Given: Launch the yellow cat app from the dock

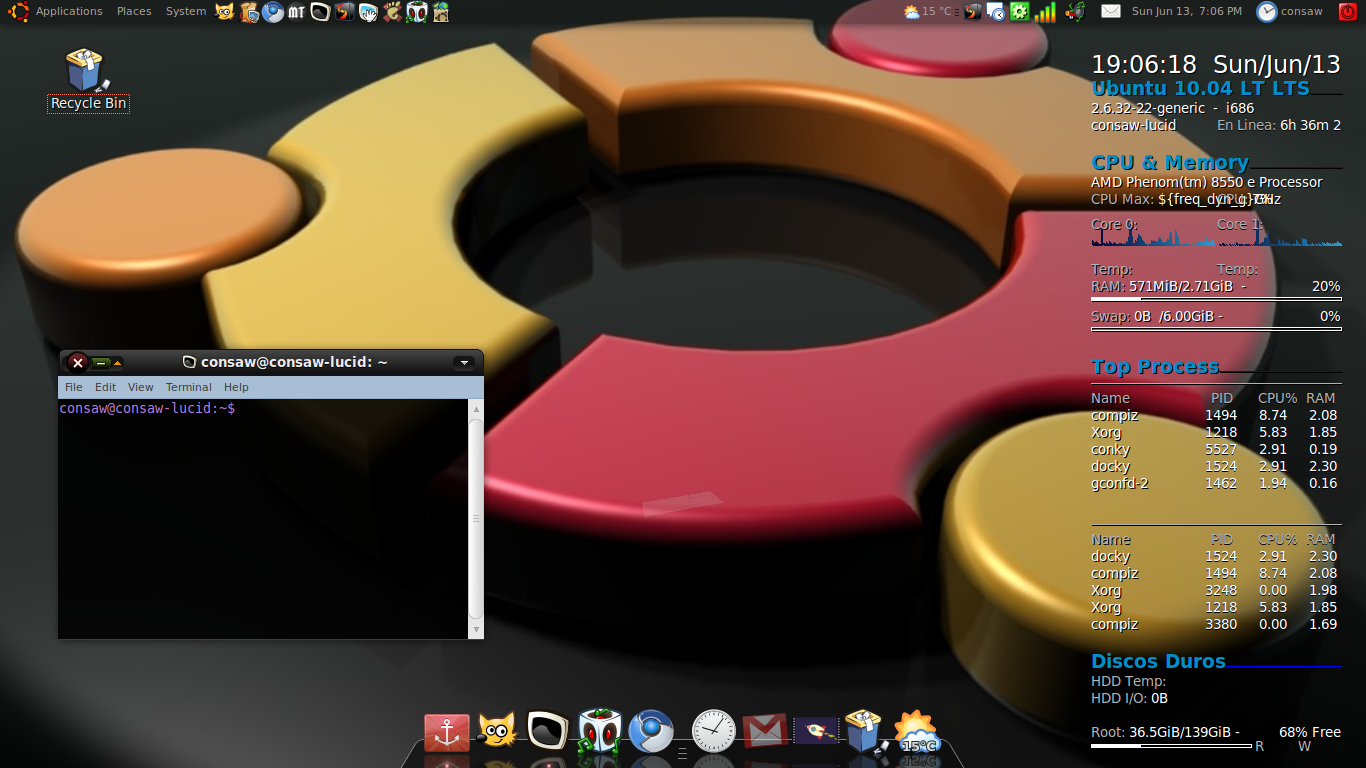Looking at the screenshot, I should point(497,732).
